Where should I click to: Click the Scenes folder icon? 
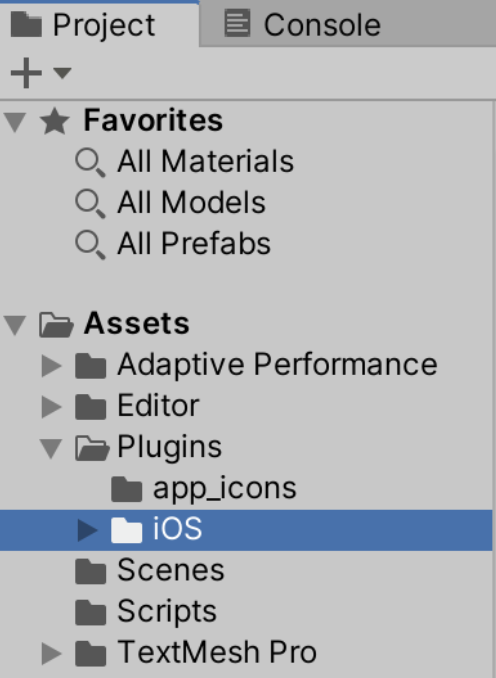pos(90,571)
